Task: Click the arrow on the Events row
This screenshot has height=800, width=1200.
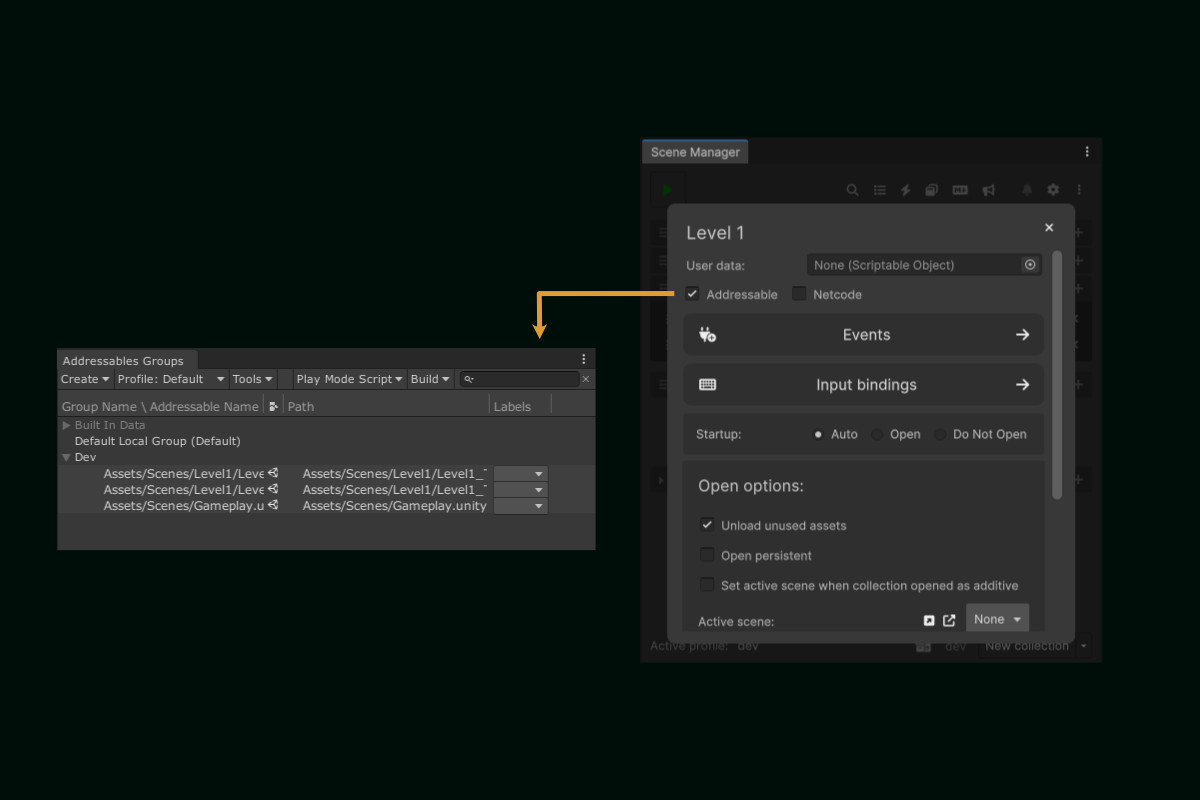Action: coord(1022,335)
